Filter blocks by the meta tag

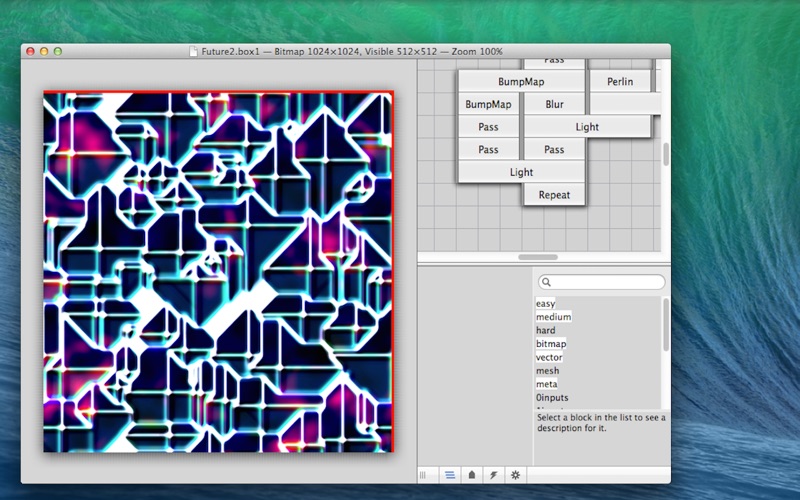click(546, 384)
